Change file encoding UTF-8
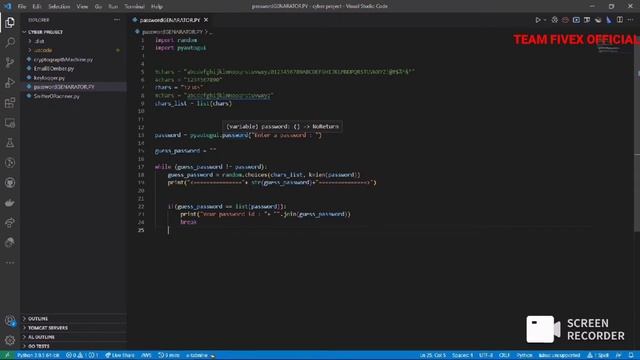This screenshot has height=360, width=640. coord(486,356)
